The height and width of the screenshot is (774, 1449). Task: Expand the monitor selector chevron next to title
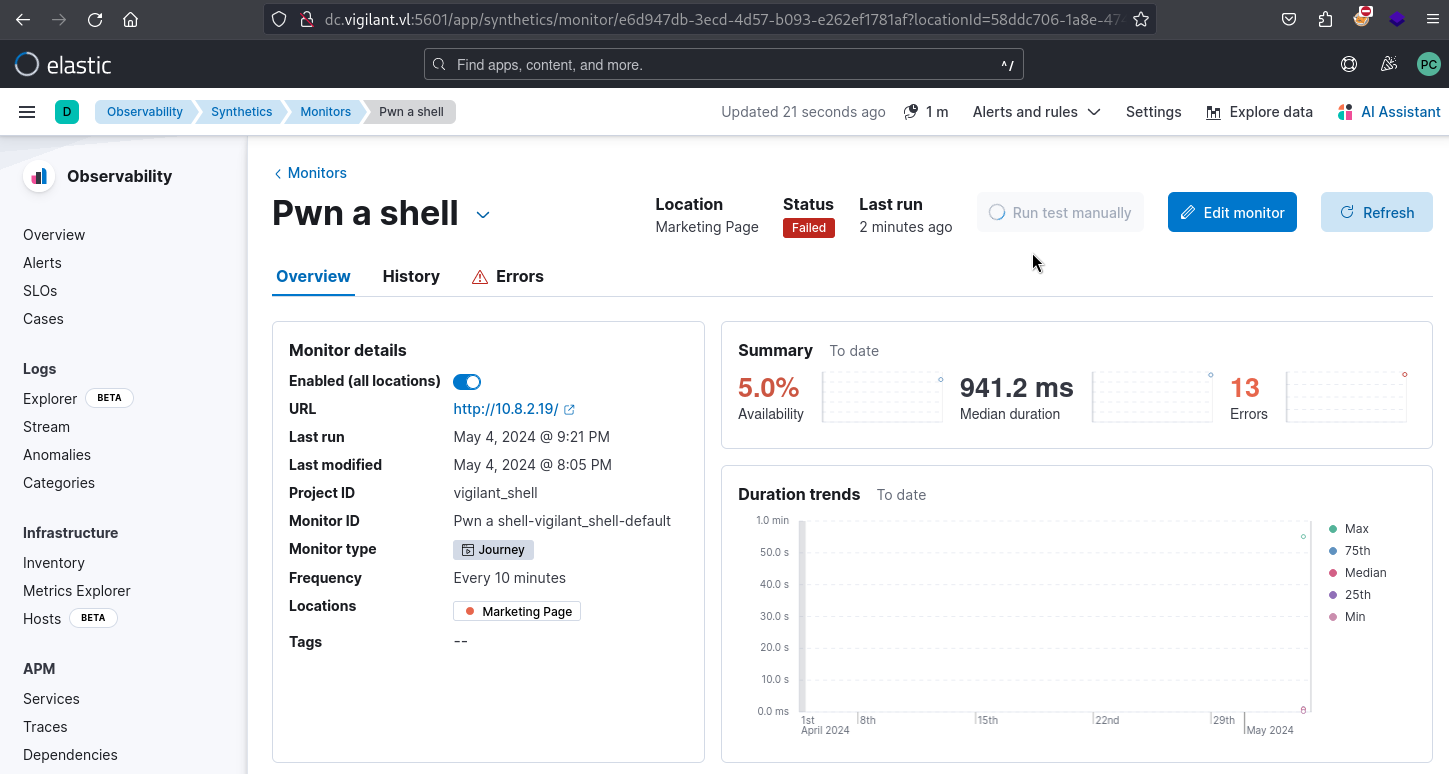click(483, 215)
